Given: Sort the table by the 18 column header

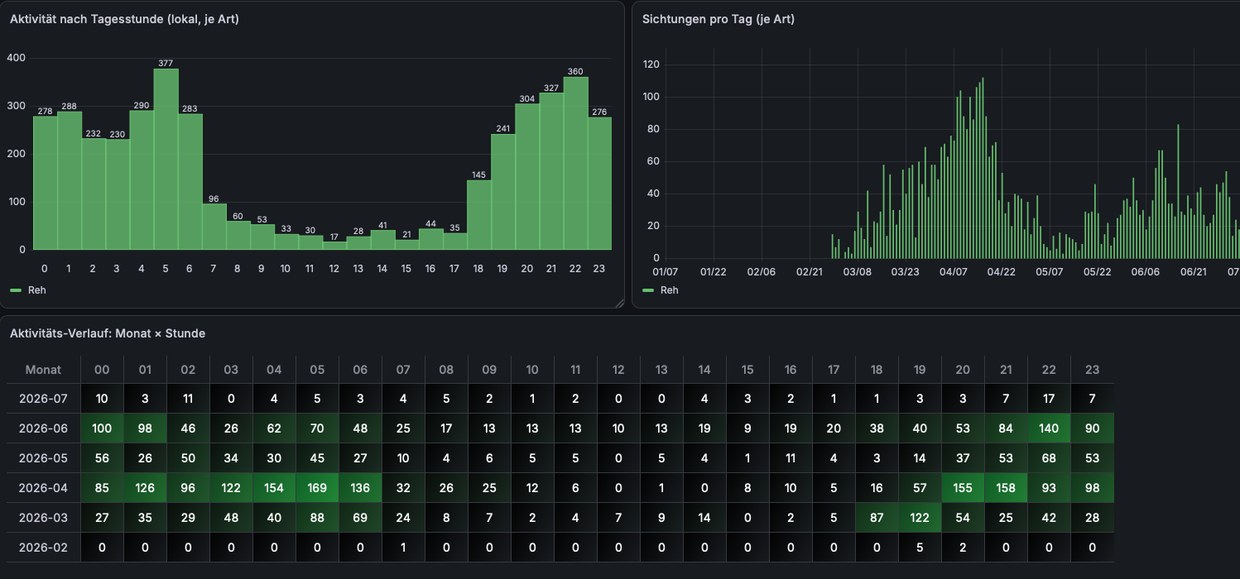Looking at the screenshot, I should point(877,369).
